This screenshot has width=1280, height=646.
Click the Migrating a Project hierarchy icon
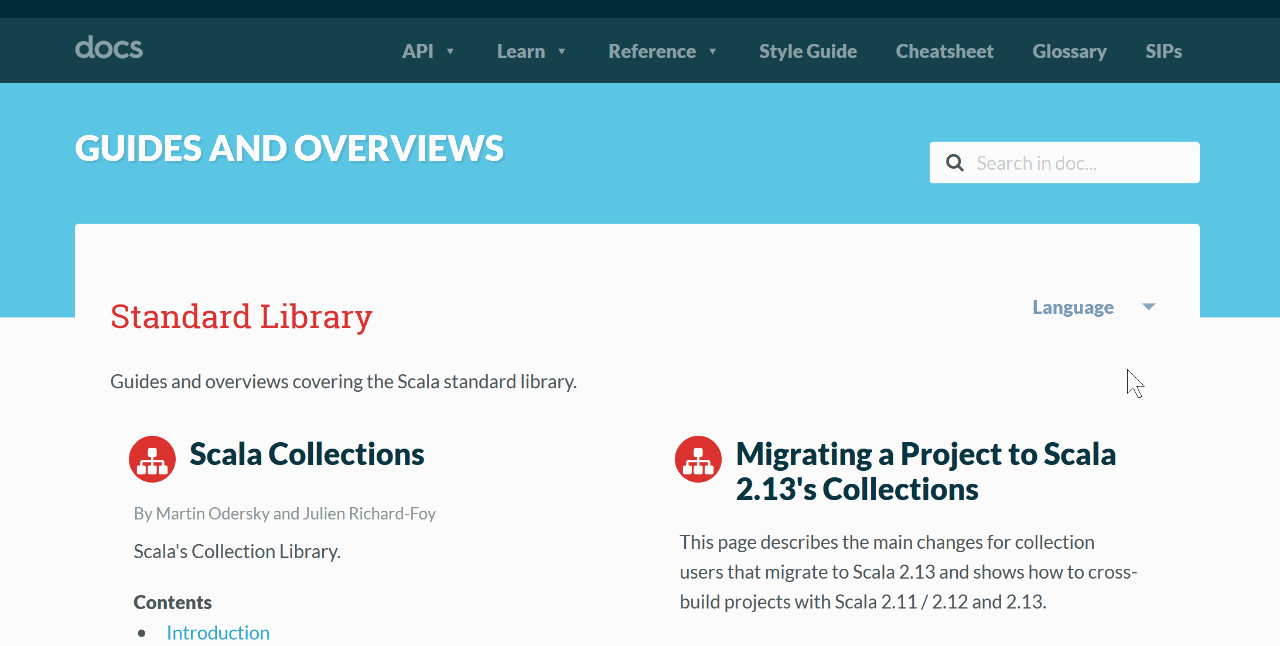(x=698, y=459)
